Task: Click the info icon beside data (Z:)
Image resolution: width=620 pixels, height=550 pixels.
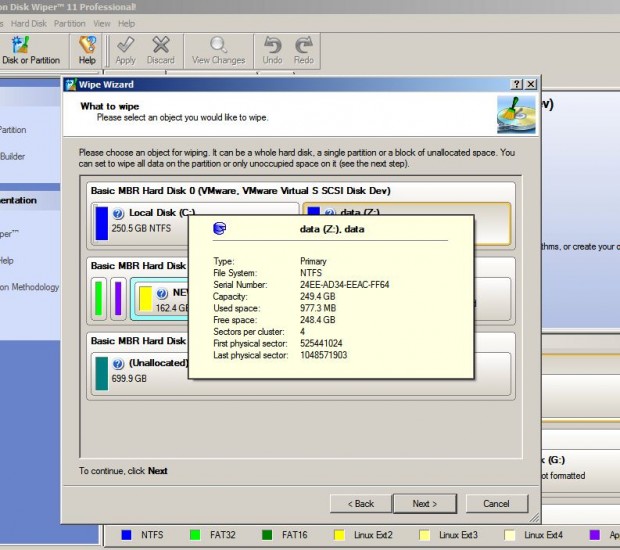Action: 330,212
